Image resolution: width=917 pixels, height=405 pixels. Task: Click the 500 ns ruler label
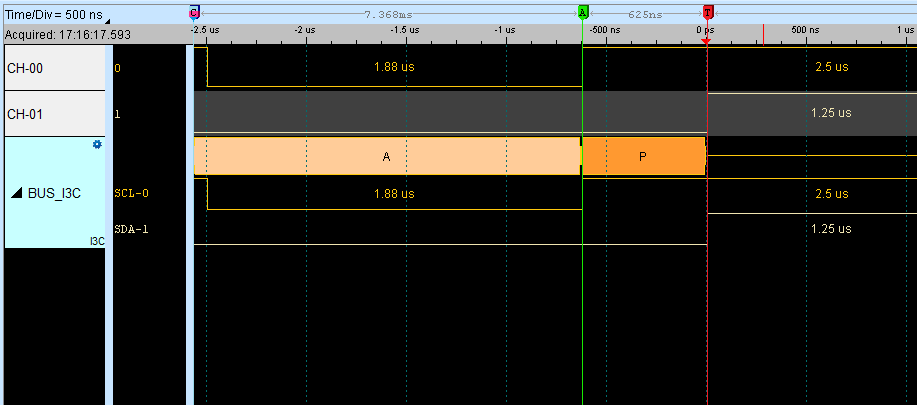(x=805, y=30)
